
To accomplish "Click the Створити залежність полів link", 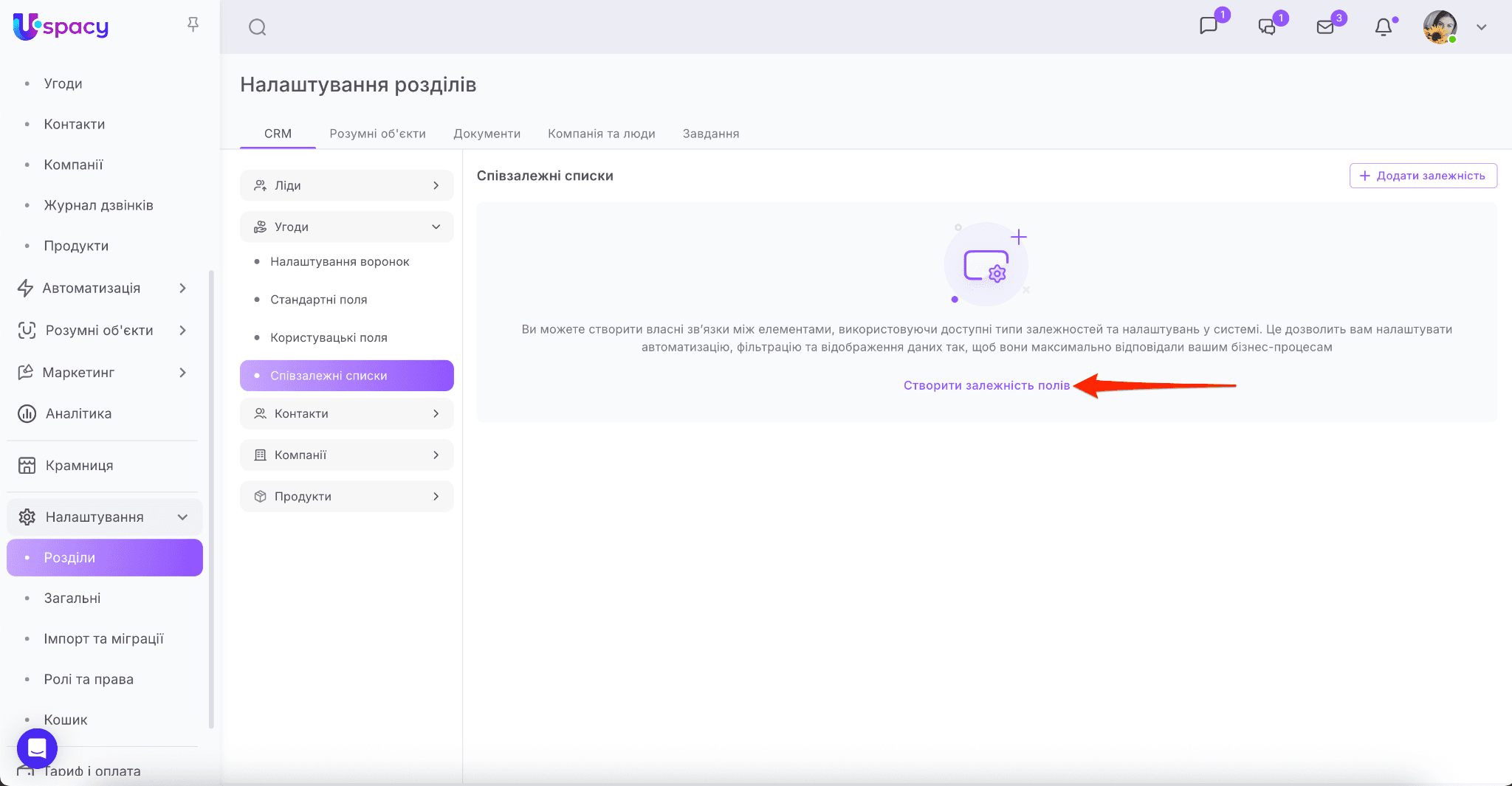I will 986,385.
